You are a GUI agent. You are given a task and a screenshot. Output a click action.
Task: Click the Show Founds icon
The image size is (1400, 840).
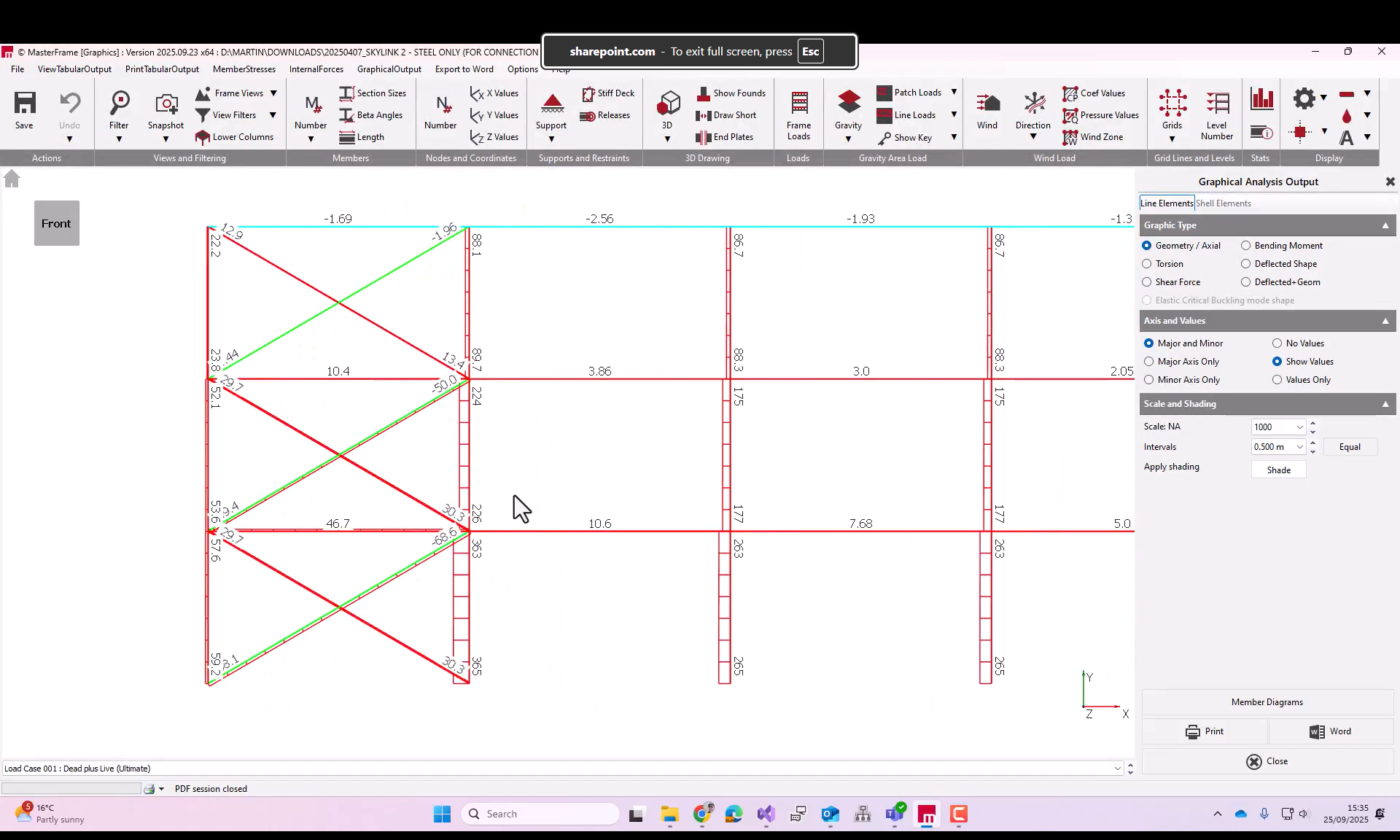(x=732, y=93)
